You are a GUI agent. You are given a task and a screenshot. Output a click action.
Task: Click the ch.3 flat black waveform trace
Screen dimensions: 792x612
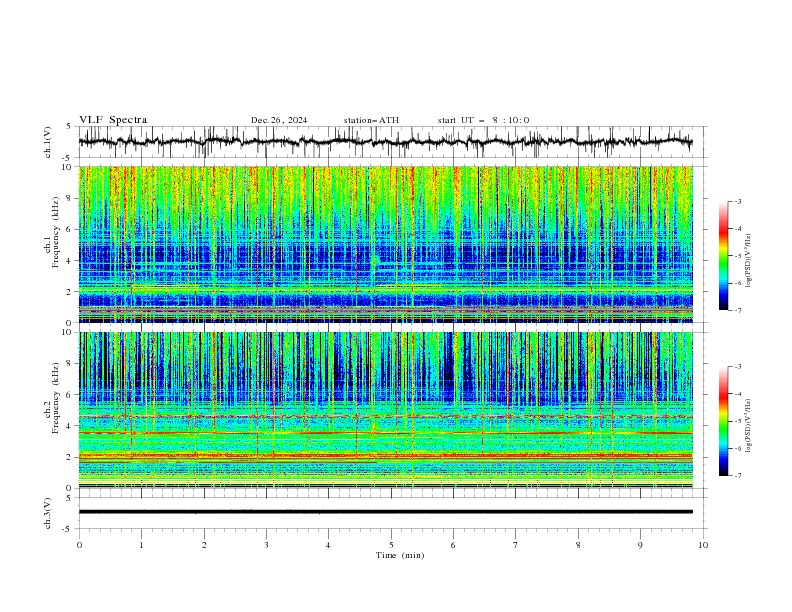coord(385,512)
